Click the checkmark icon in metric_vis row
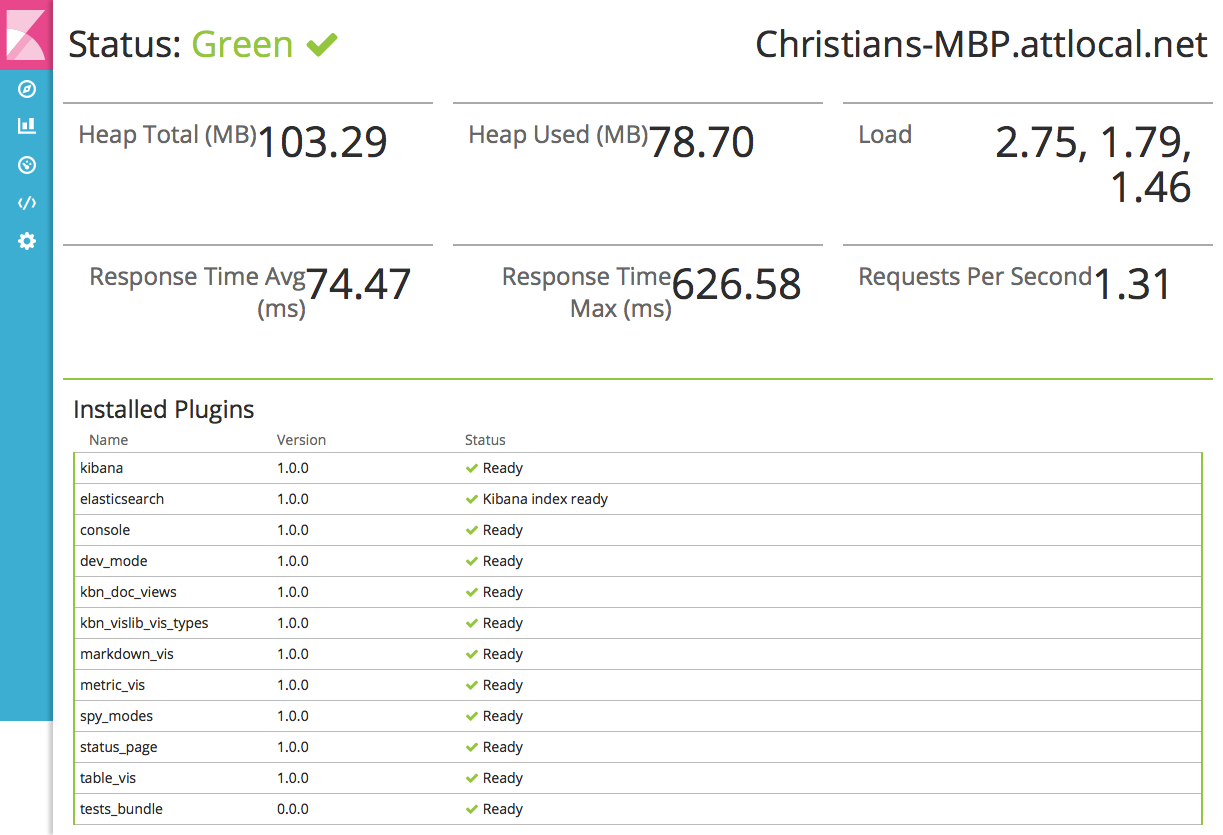Screen dimensions: 1223x835 pyautogui.click(x=471, y=685)
